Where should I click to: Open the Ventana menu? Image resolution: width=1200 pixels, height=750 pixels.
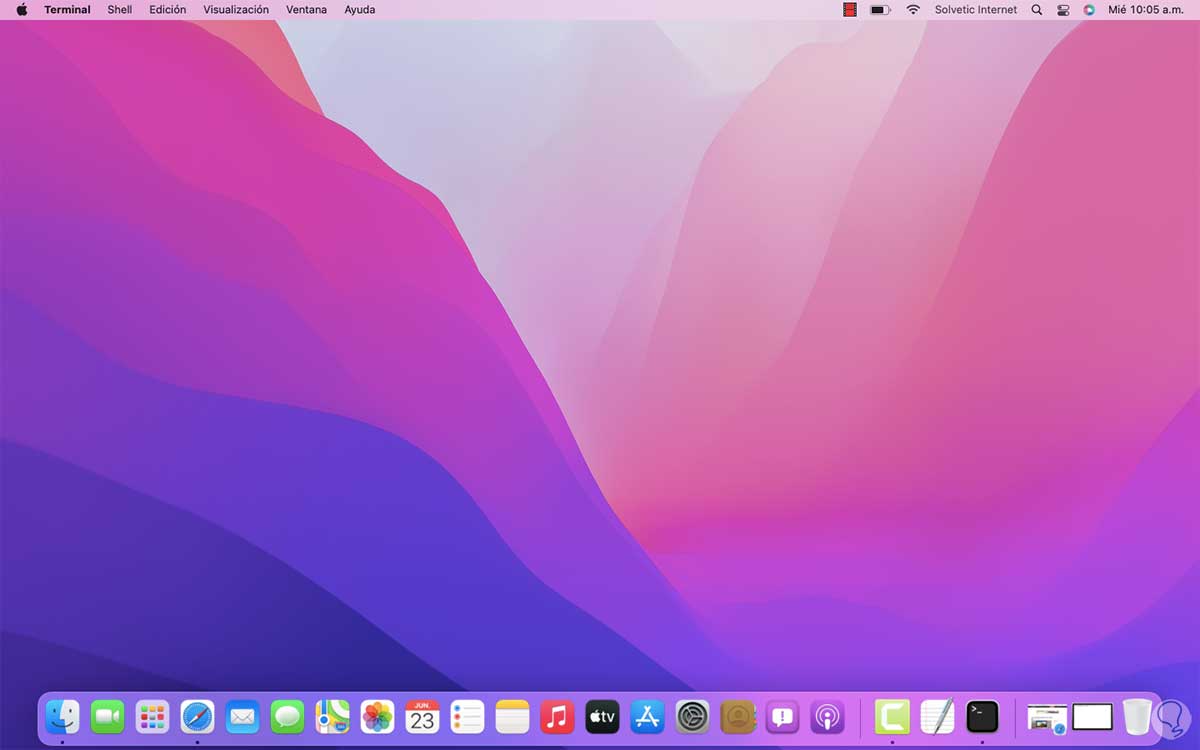coord(306,9)
